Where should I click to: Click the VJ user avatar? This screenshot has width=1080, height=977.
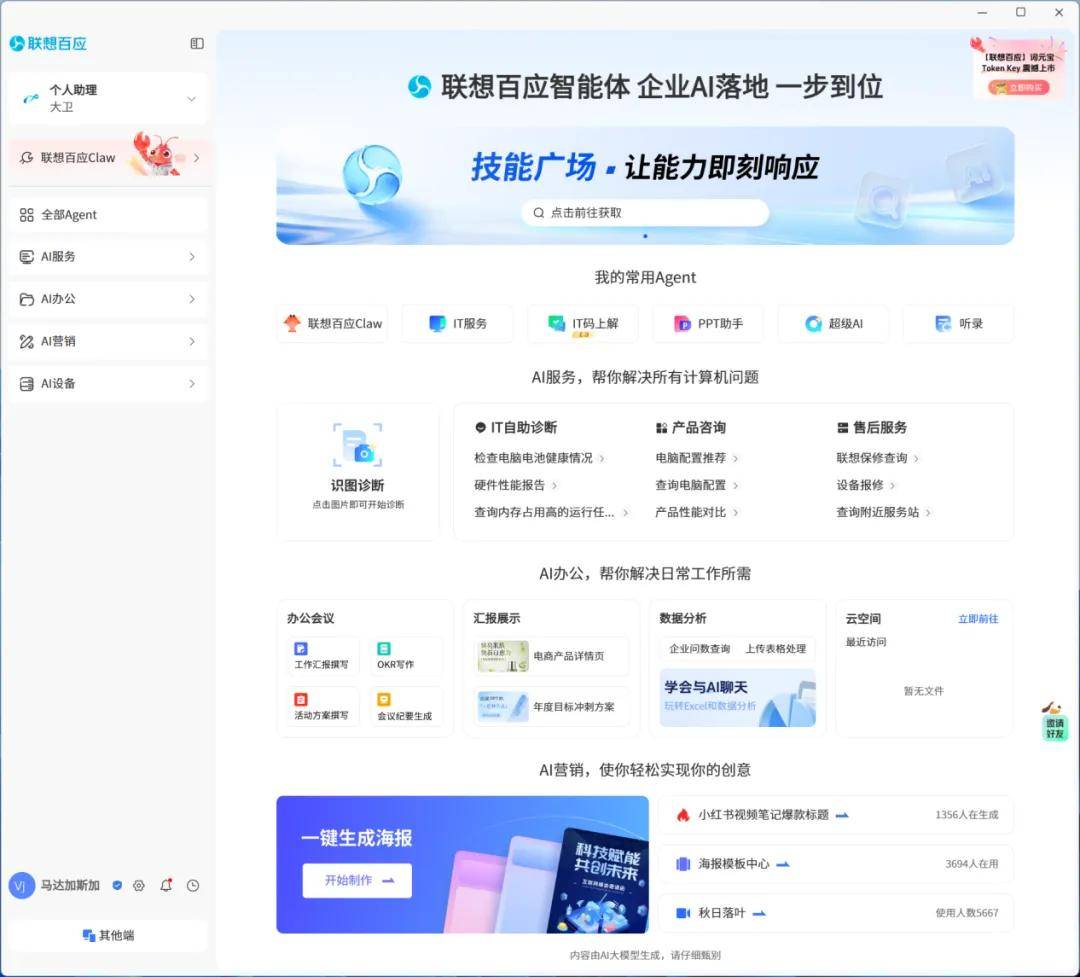coord(21,885)
